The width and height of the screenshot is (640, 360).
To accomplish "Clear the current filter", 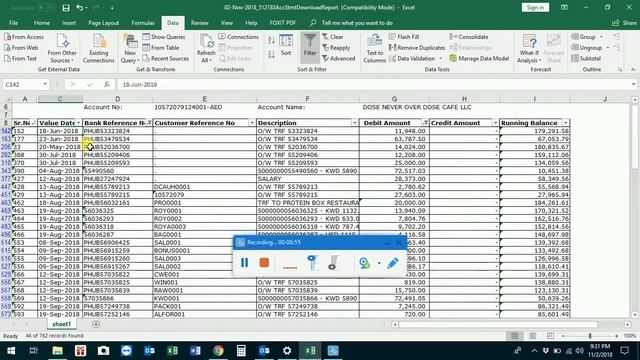I will coord(333,37).
